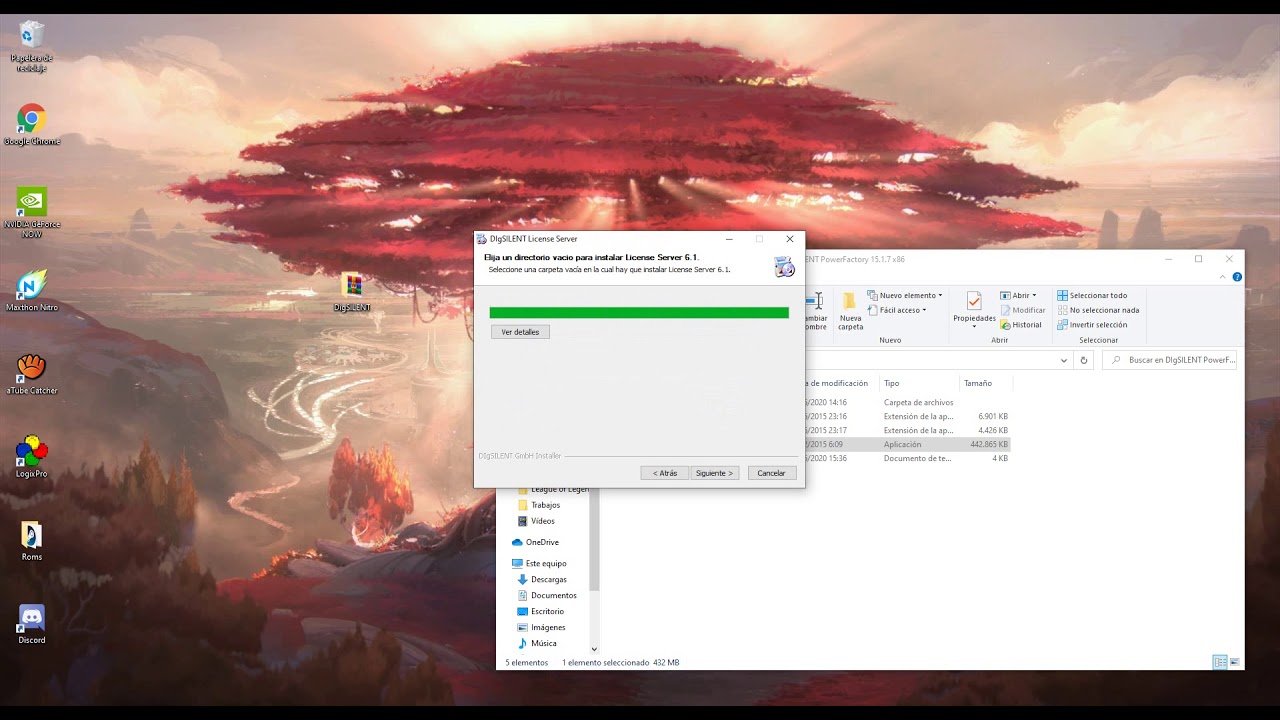
Task: Click the Siguiente button in installer
Action: point(715,473)
